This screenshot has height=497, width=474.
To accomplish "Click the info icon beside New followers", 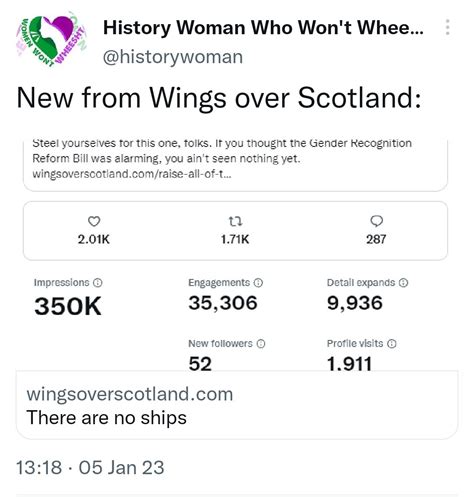I will [261, 344].
